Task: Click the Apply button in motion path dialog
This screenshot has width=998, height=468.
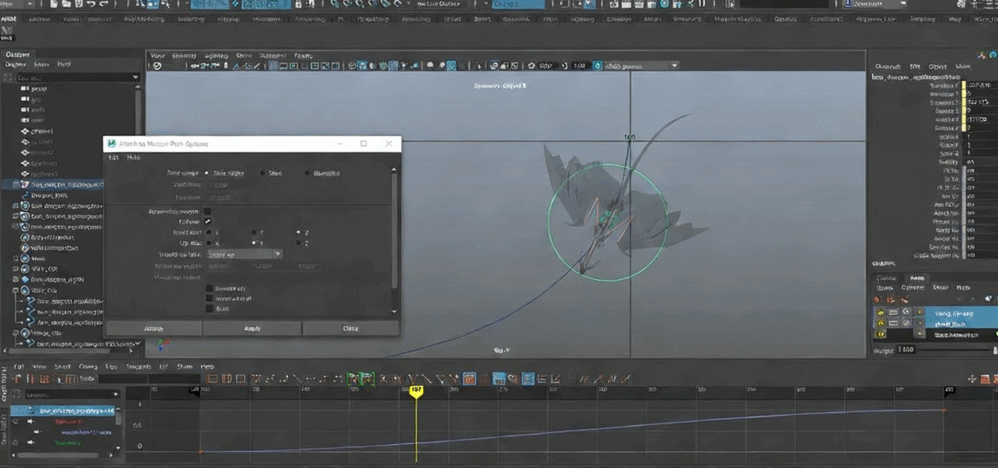Action: (x=252, y=328)
